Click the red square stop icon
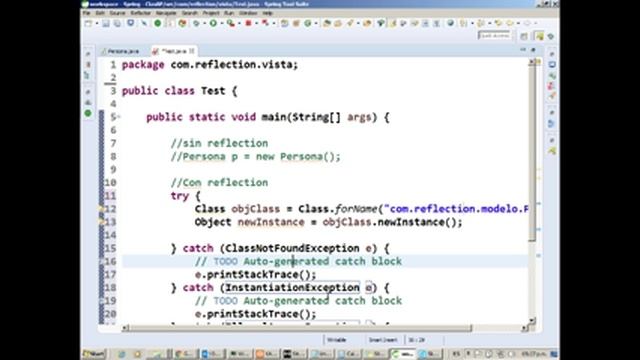Viewport: 640px width, 360px height. [248, 23]
